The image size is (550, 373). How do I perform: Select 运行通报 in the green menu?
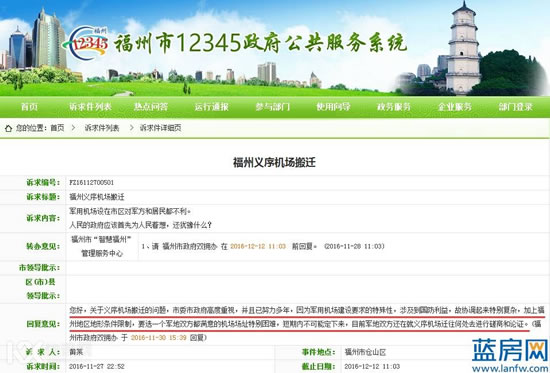click(x=212, y=107)
